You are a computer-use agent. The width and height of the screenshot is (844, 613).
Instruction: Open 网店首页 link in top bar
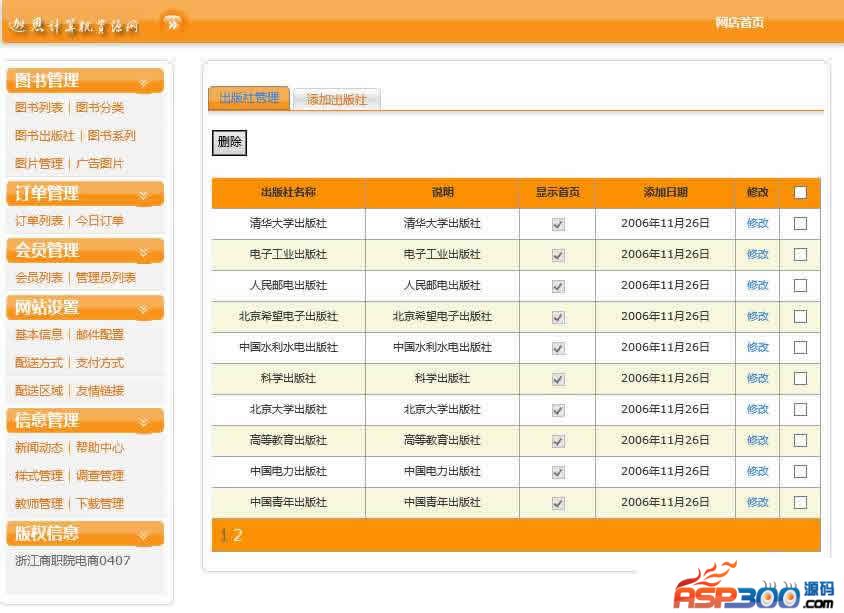[x=739, y=22]
